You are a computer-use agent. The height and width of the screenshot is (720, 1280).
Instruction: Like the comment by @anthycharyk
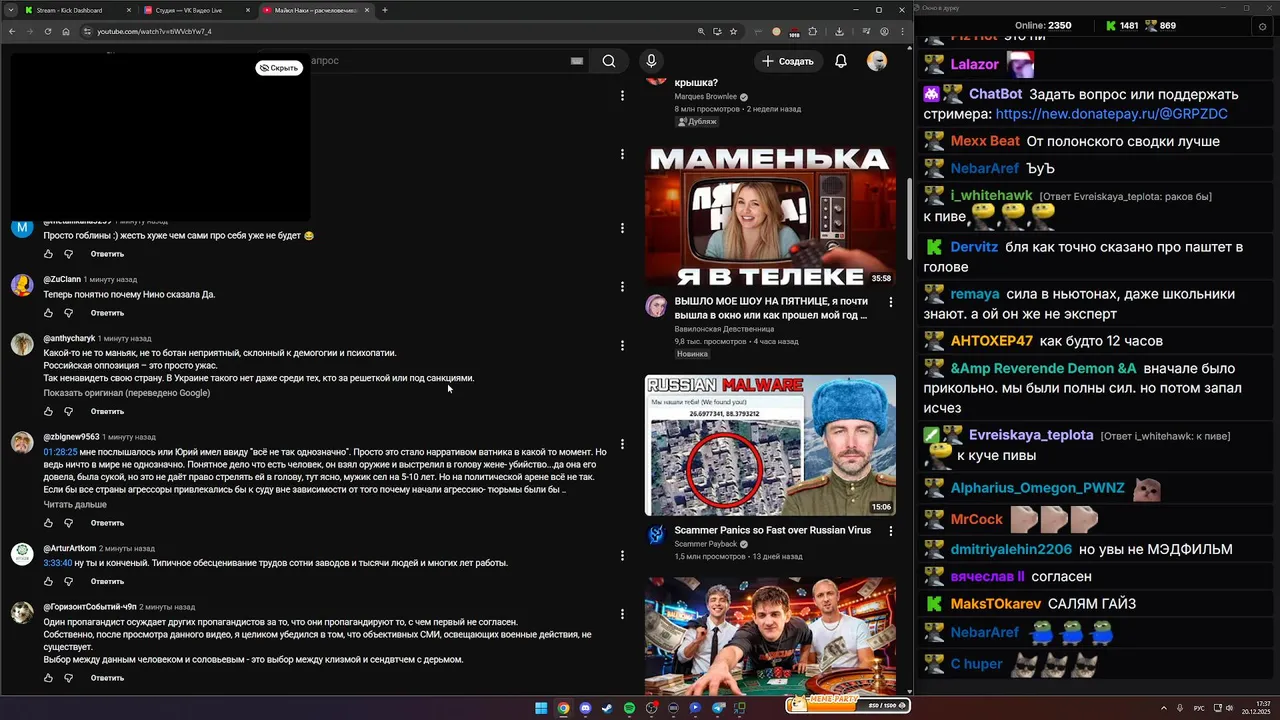click(48, 411)
